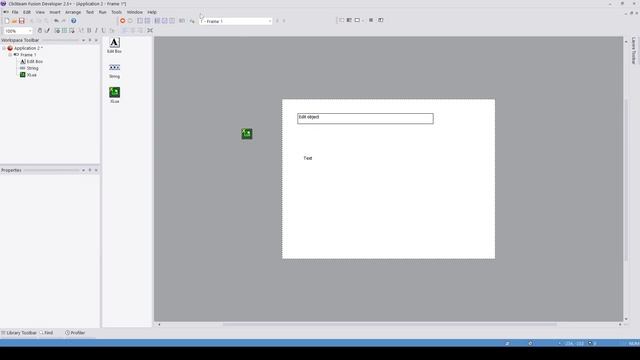The width and height of the screenshot is (640, 360).
Task: Close the Workspace Toolbar panel
Action: pos(96,40)
